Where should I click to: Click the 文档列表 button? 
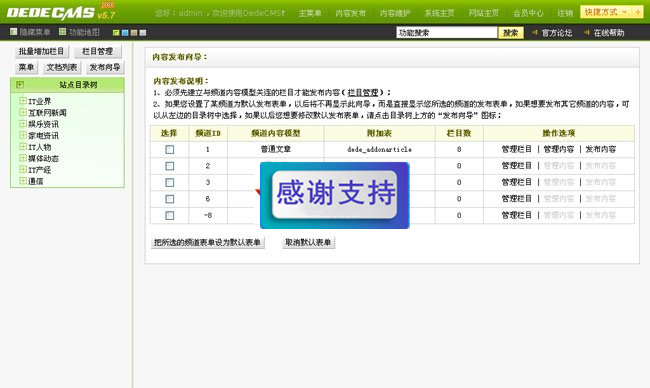coord(62,67)
